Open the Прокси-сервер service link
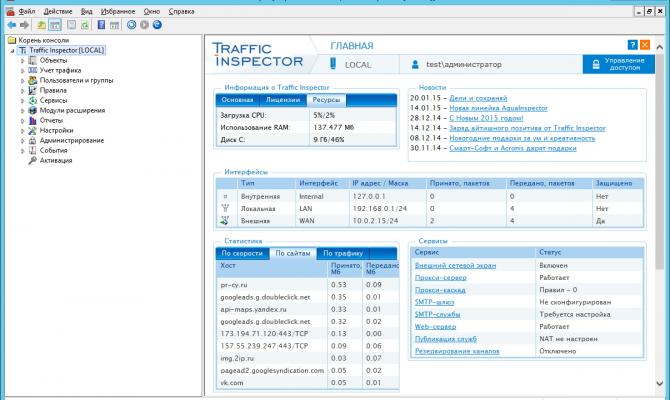 tap(441, 278)
